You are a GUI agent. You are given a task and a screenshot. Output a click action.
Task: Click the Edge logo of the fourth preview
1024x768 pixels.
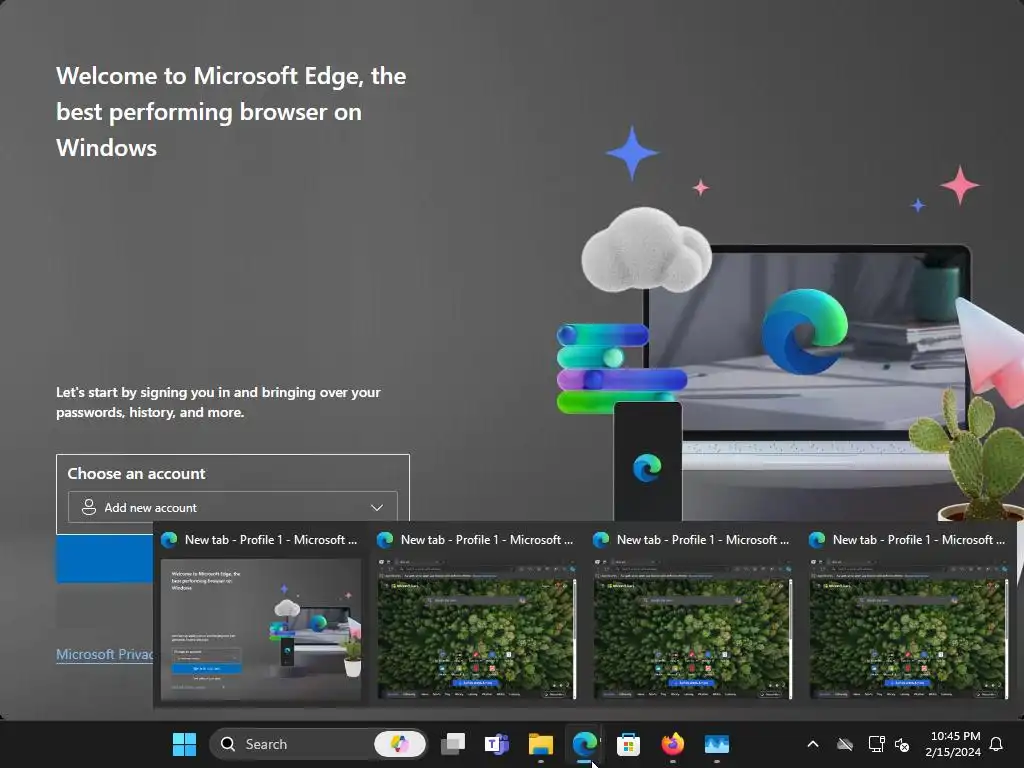[x=817, y=539]
